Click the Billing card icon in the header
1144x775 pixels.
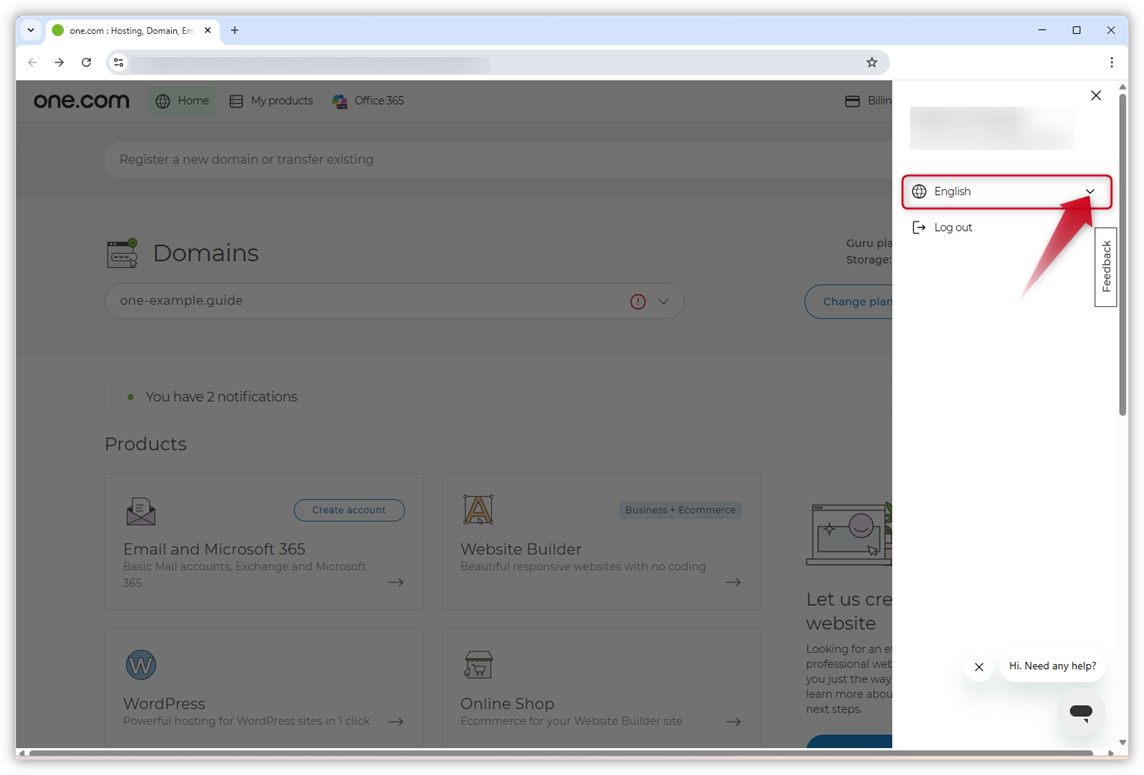click(852, 100)
